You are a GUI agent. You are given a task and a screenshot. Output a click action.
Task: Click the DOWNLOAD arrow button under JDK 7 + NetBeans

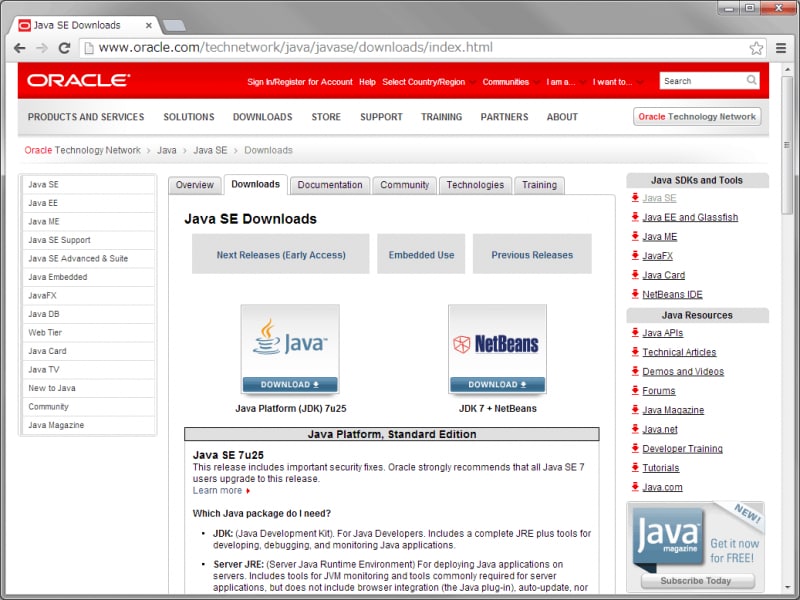497,384
